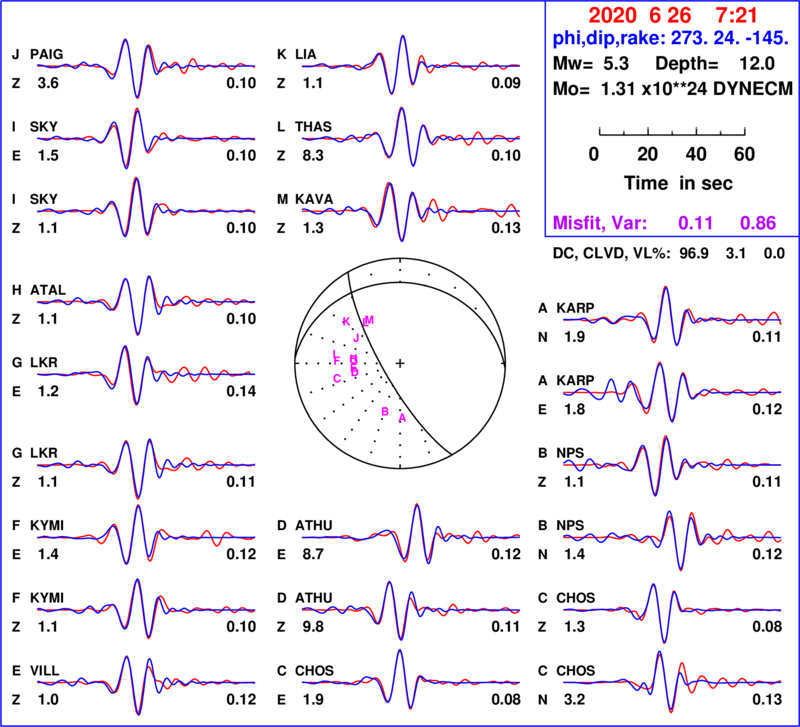Click the purple variance value 0.86
The width and height of the screenshot is (800, 727).
(x=758, y=223)
